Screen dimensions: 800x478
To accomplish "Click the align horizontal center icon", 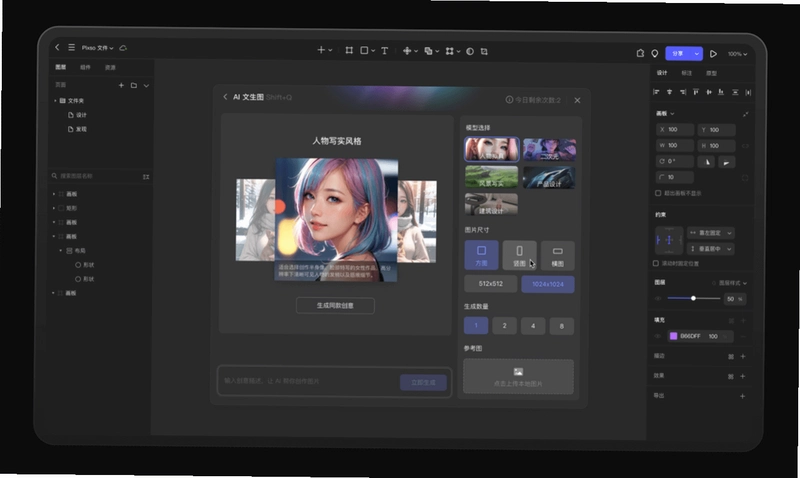I will pyautogui.click(x=669, y=92).
